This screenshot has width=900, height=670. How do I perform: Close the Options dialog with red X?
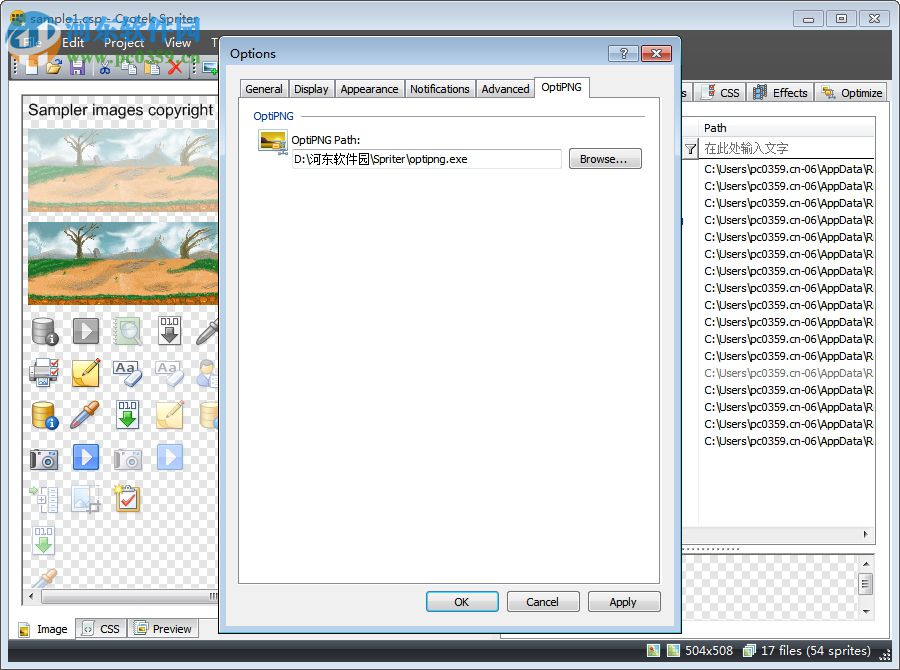[x=656, y=53]
